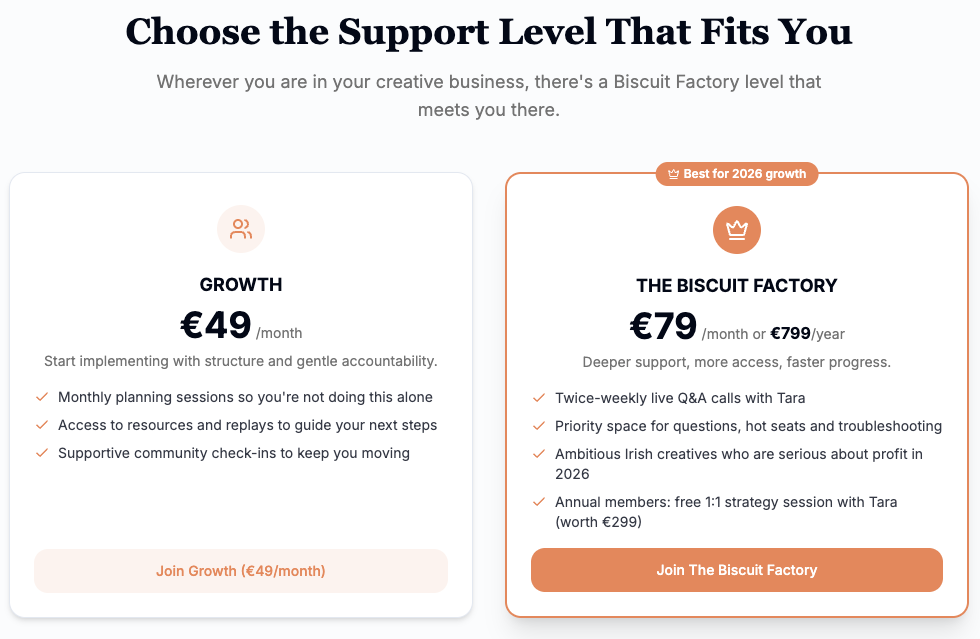This screenshot has height=639, width=980.
Task: Click the small crown in the Best for 2026 badge
Action: (x=673, y=174)
